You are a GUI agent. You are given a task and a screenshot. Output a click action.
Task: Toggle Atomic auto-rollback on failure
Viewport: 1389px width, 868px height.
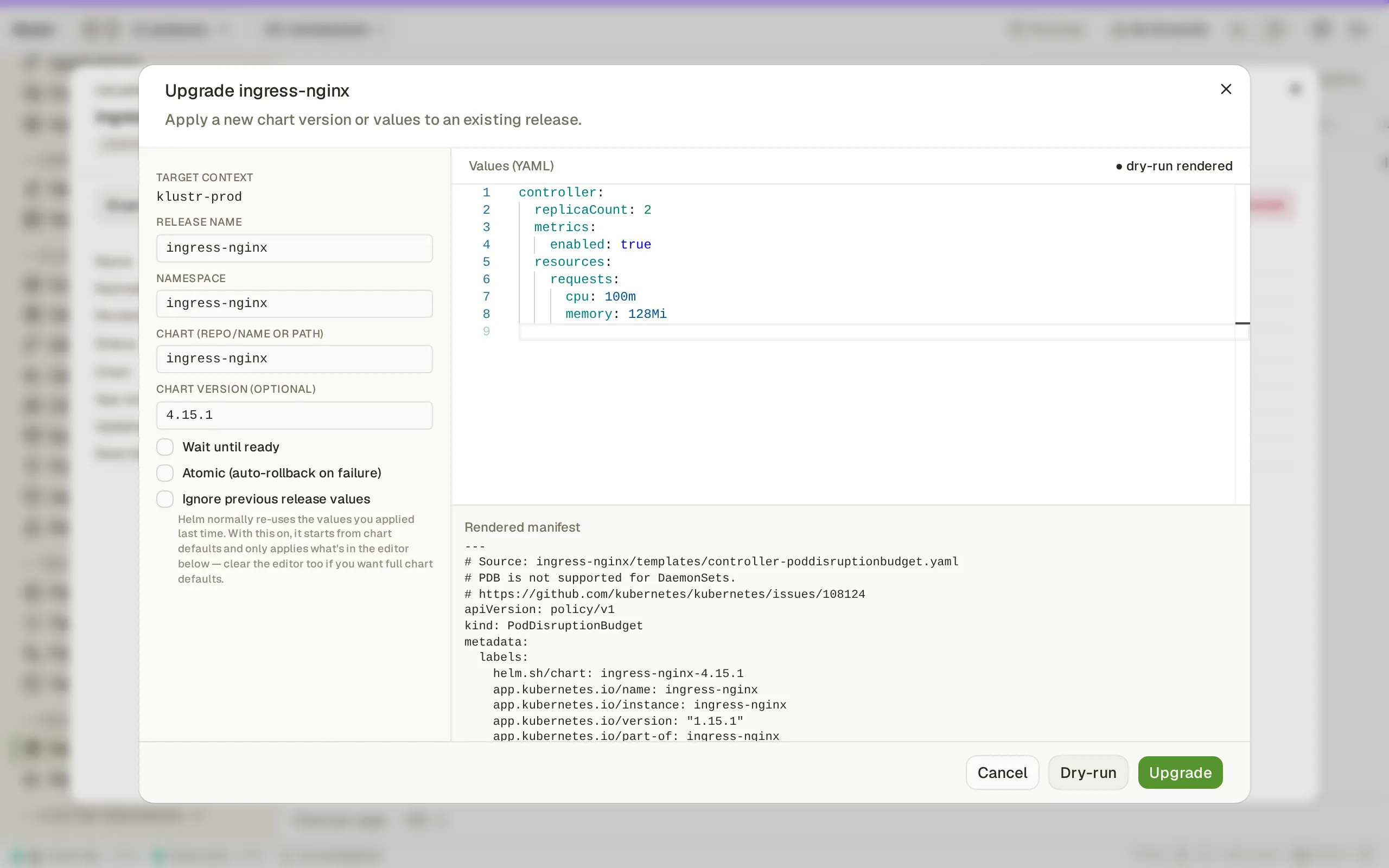(x=165, y=473)
